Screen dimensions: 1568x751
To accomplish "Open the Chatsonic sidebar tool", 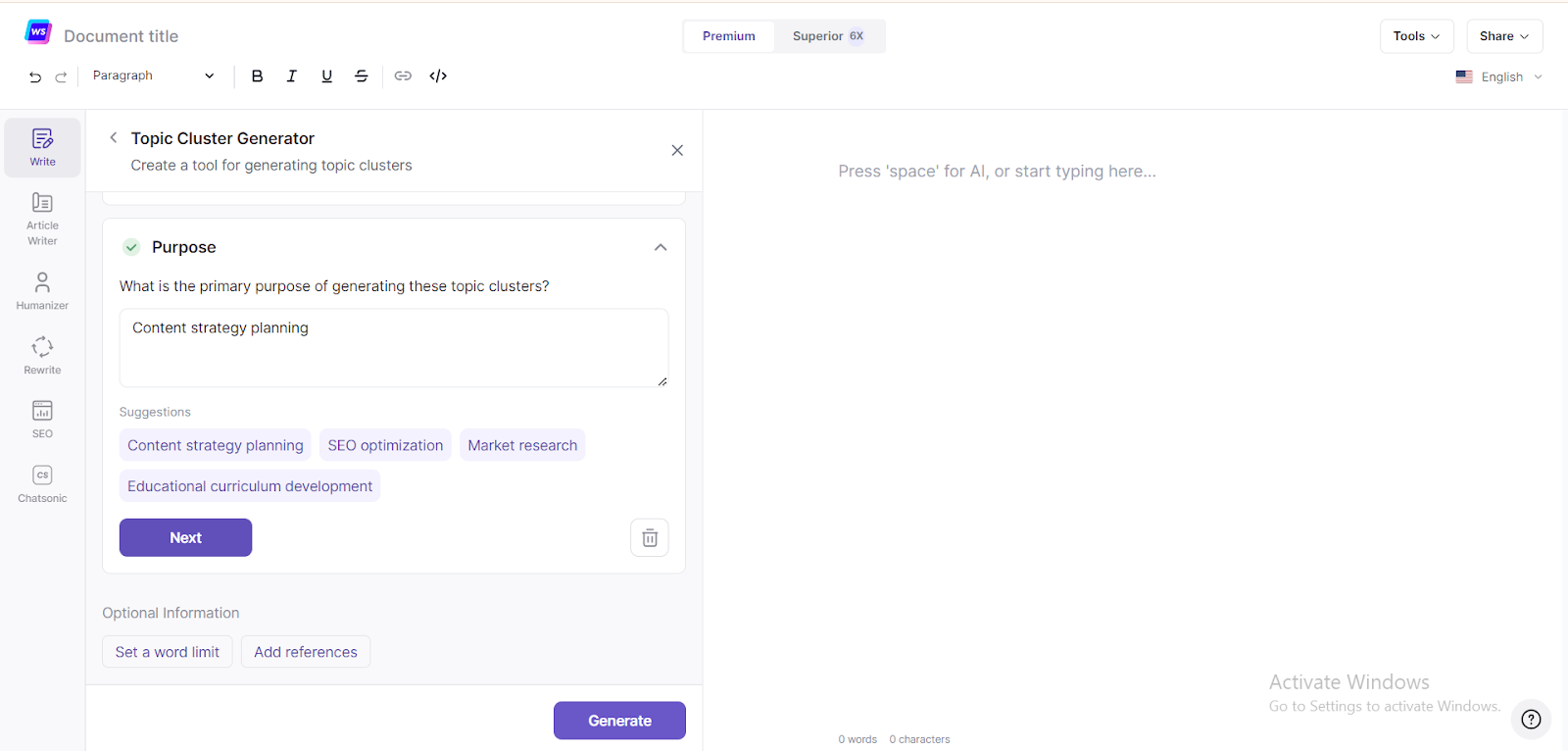I will [x=42, y=484].
